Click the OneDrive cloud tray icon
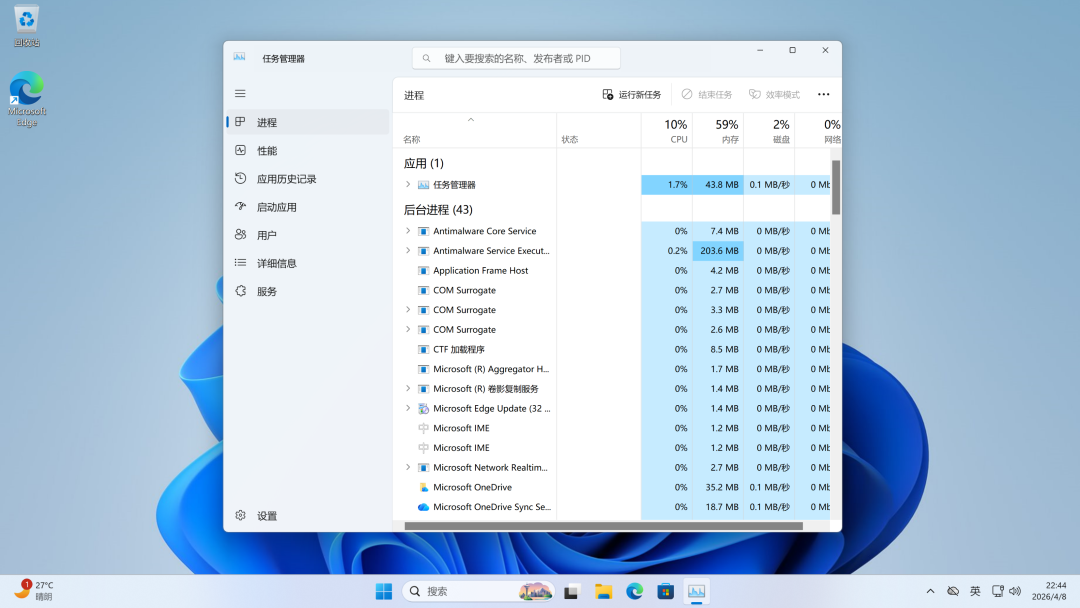1080x608 pixels. pos(953,591)
